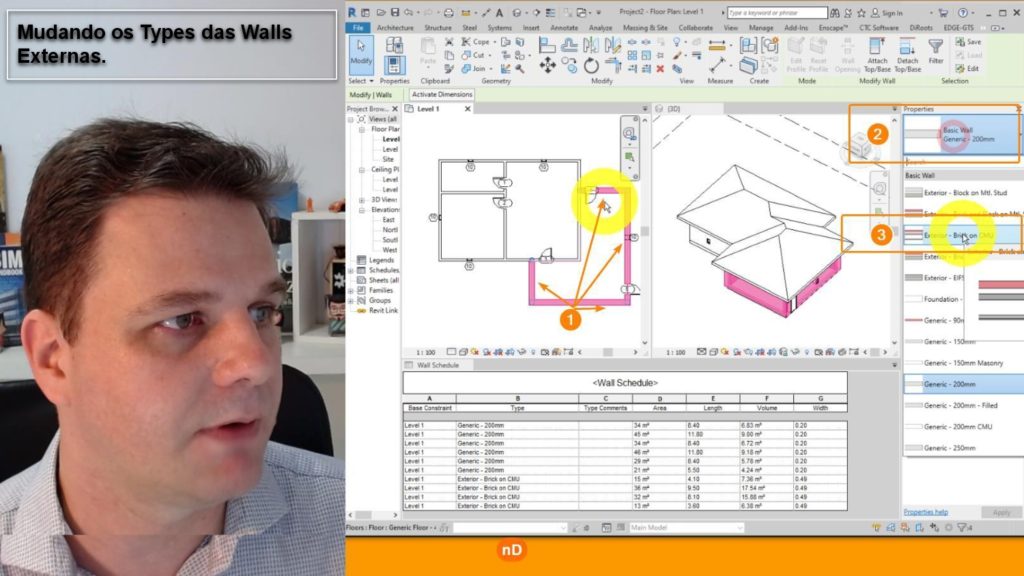This screenshot has width=1024, height=576.
Task: Open the Properties help link
Action: [x=925, y=512]
